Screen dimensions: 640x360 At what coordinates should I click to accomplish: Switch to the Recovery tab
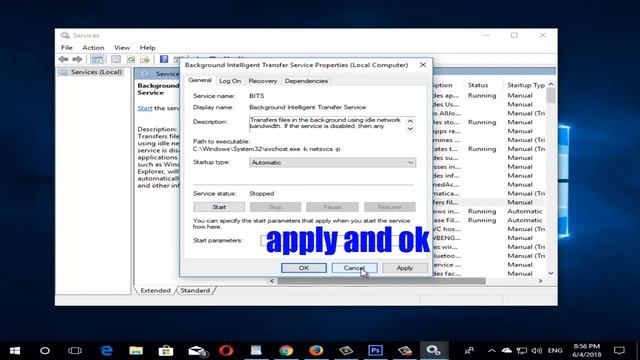(263, 81)
